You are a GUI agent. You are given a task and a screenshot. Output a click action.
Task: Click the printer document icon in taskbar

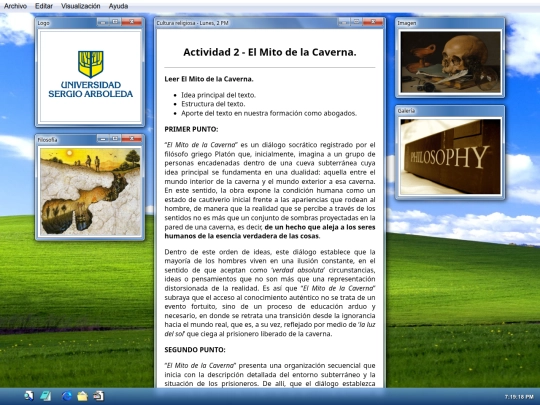[x=98, y=396]
